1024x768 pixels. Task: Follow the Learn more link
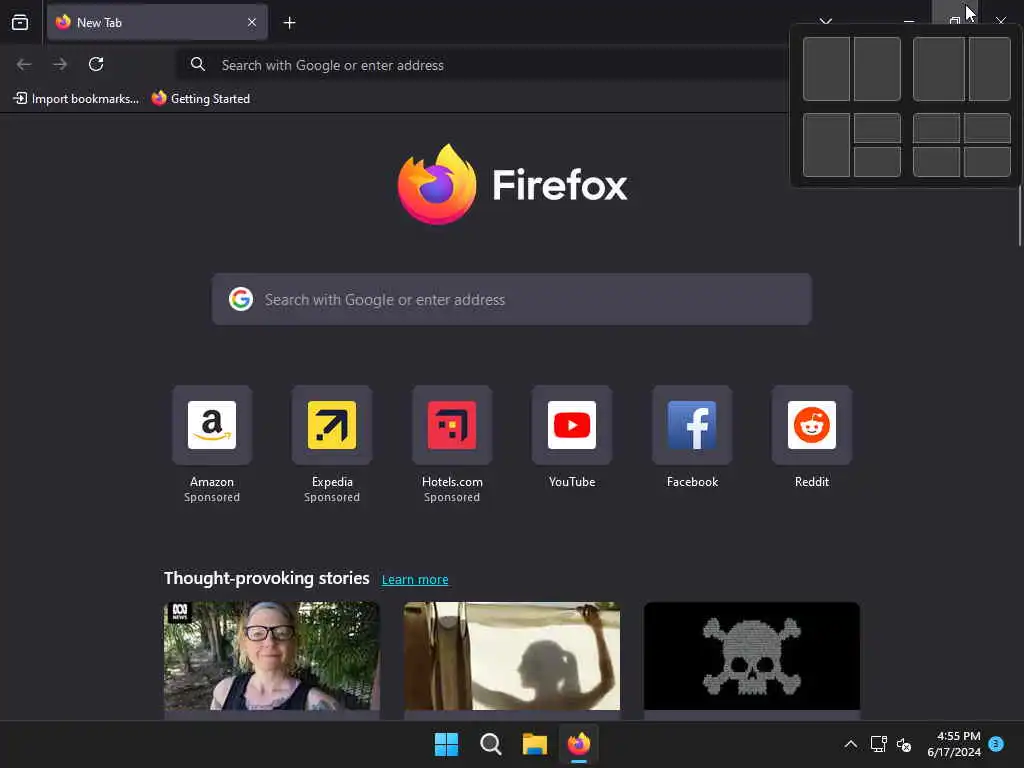click(x=415, y=579)
